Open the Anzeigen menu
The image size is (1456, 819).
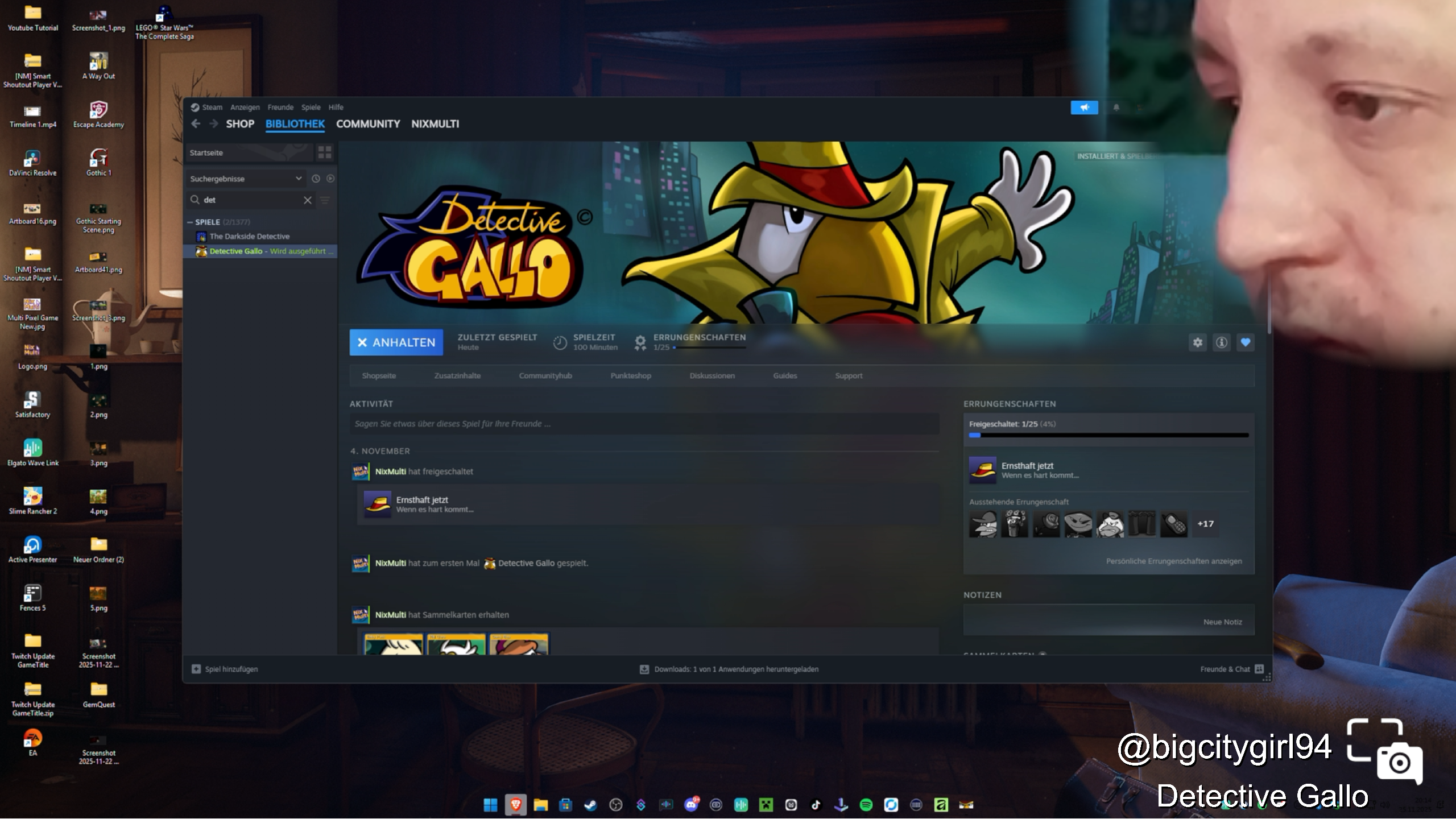point(245,107)
